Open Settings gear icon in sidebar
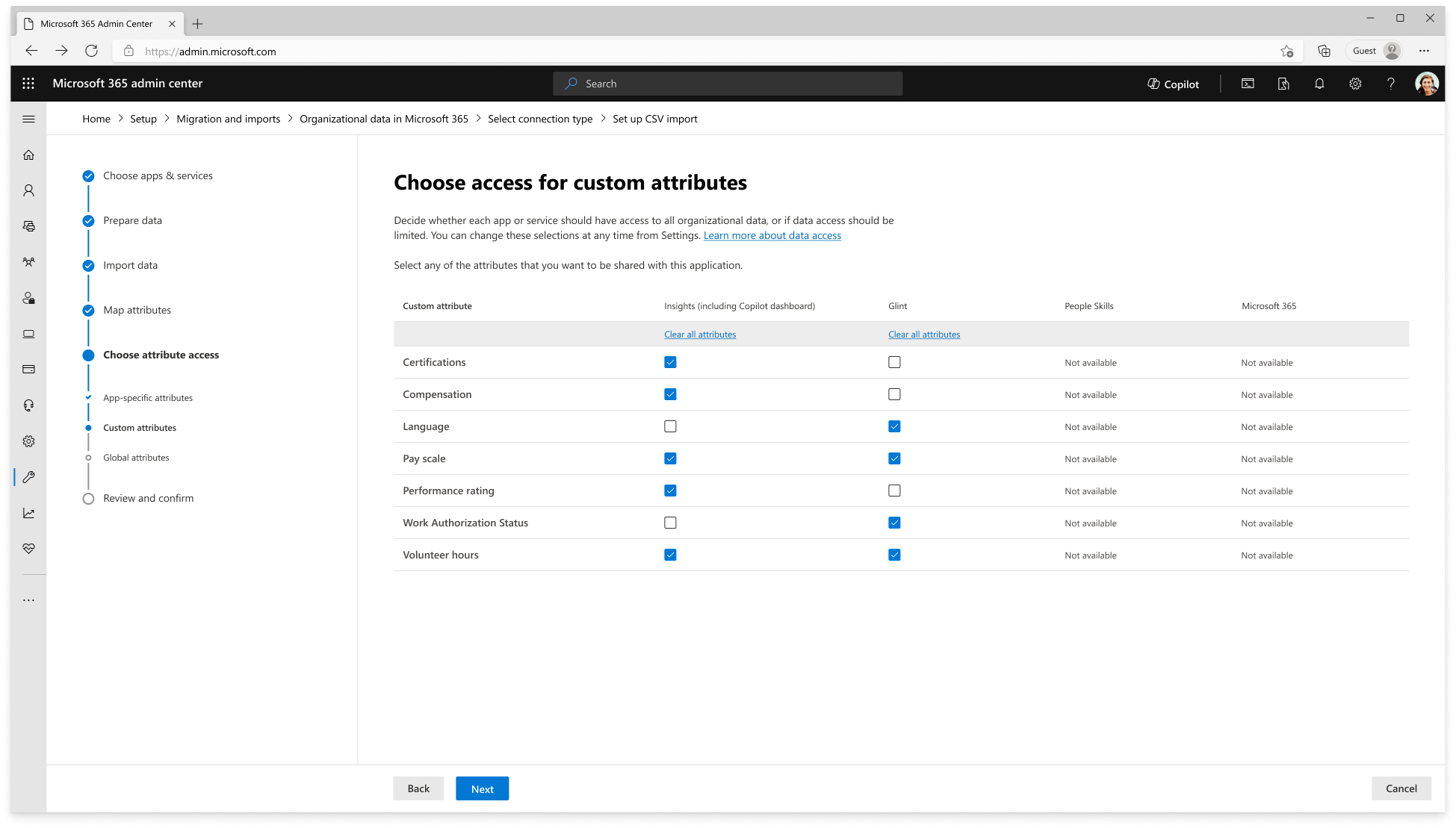 click(28, 441)
